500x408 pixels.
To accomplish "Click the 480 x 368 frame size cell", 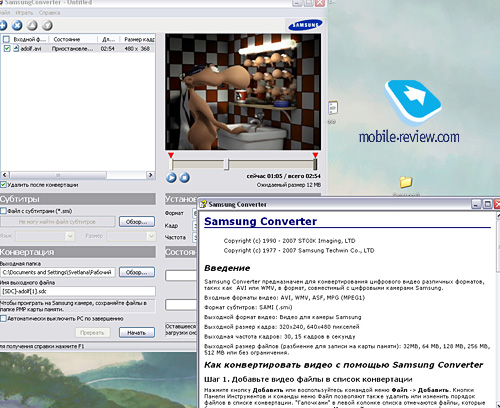I will click(137, 49).
